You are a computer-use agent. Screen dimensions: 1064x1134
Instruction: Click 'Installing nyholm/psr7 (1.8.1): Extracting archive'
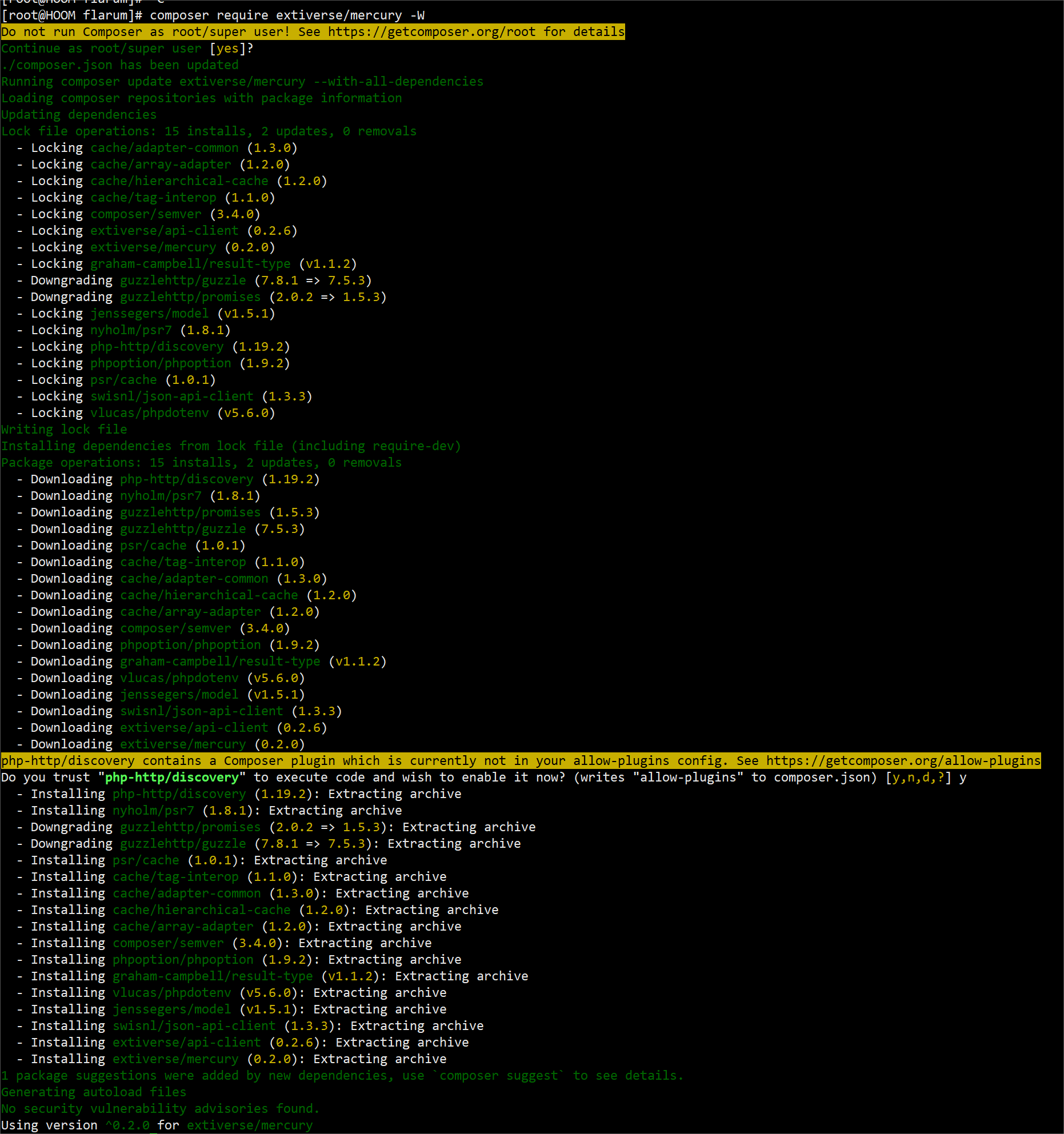209,811
